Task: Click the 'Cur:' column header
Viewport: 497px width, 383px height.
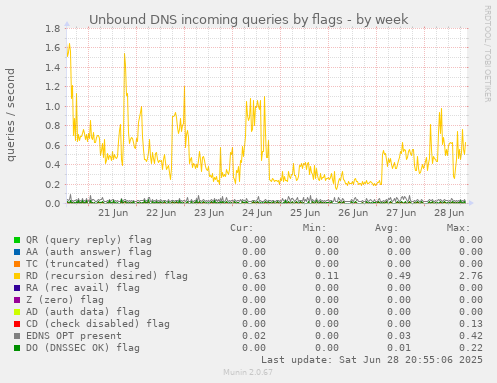Action: coord(242,228)
